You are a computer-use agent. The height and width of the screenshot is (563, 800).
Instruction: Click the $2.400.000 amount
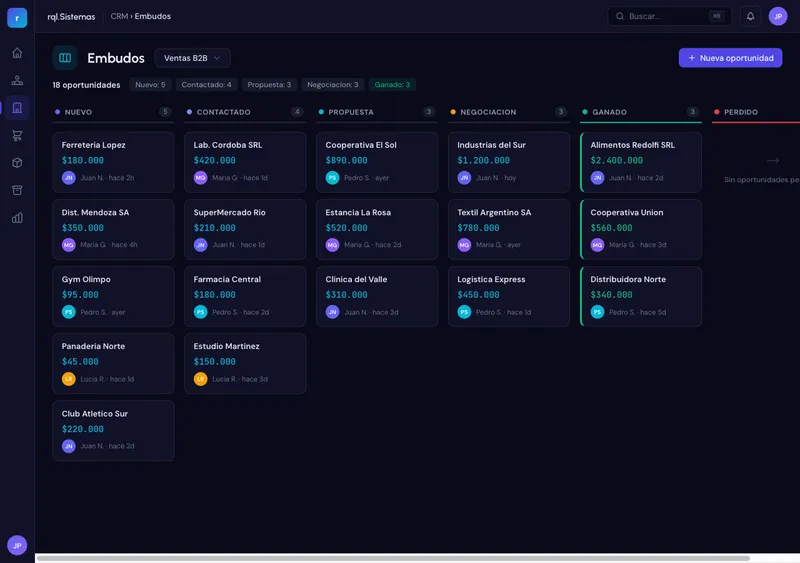[x=616, y=160]
